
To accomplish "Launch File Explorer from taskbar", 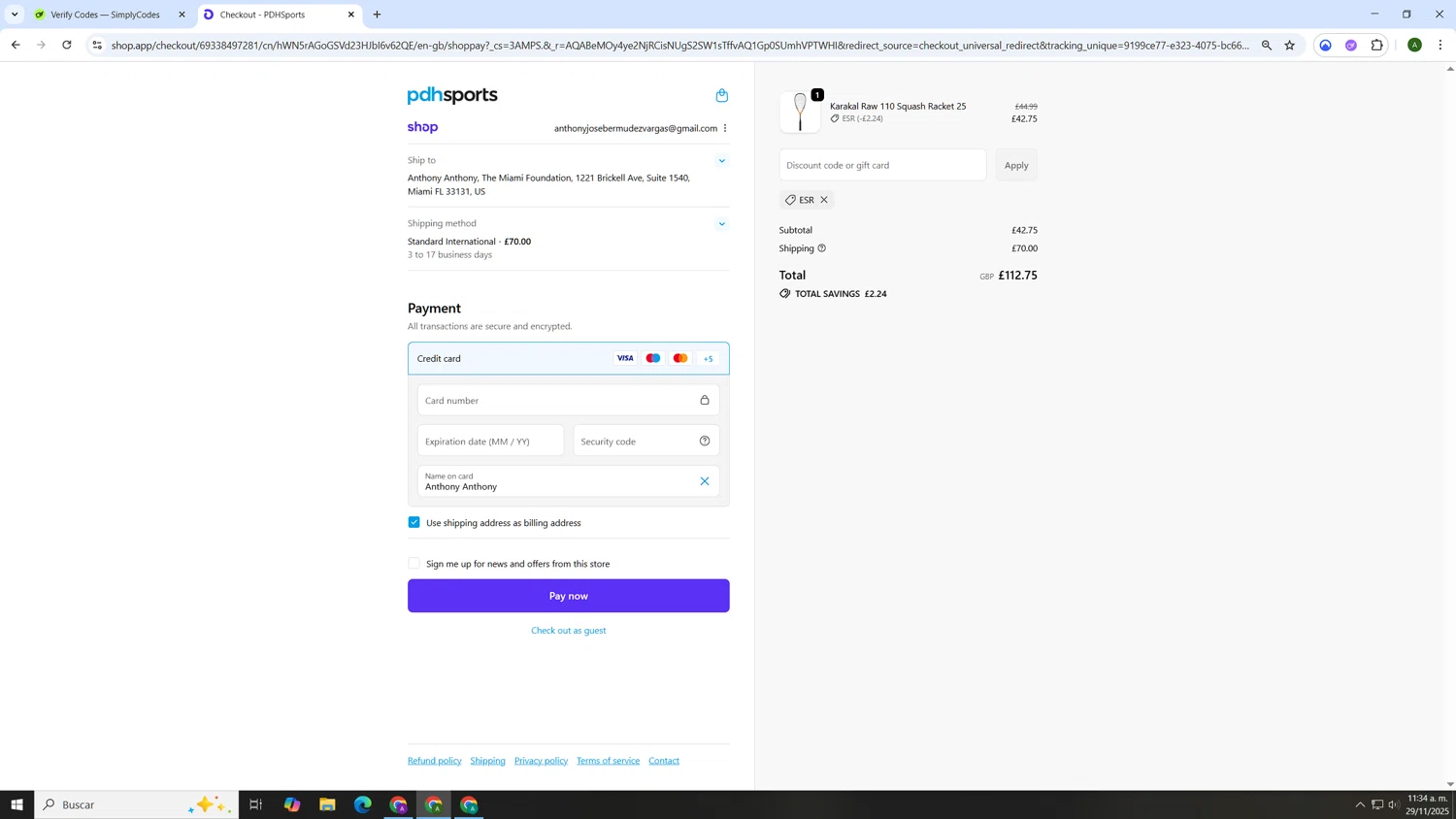I will (327, 804).
